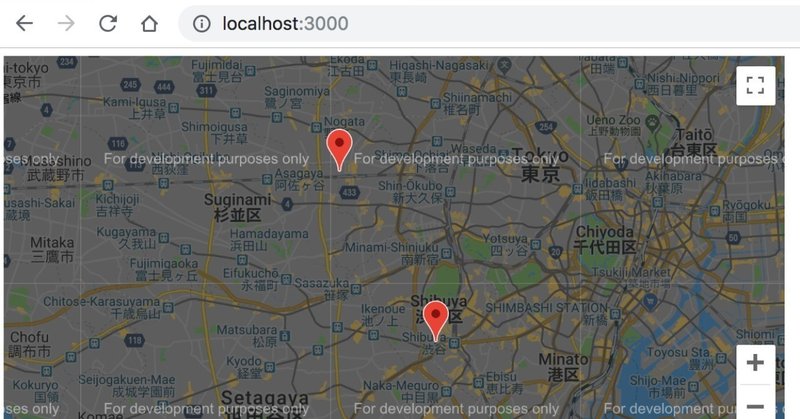
Task: Click the Fujimigaoka station label
Action: pos(164,269)
